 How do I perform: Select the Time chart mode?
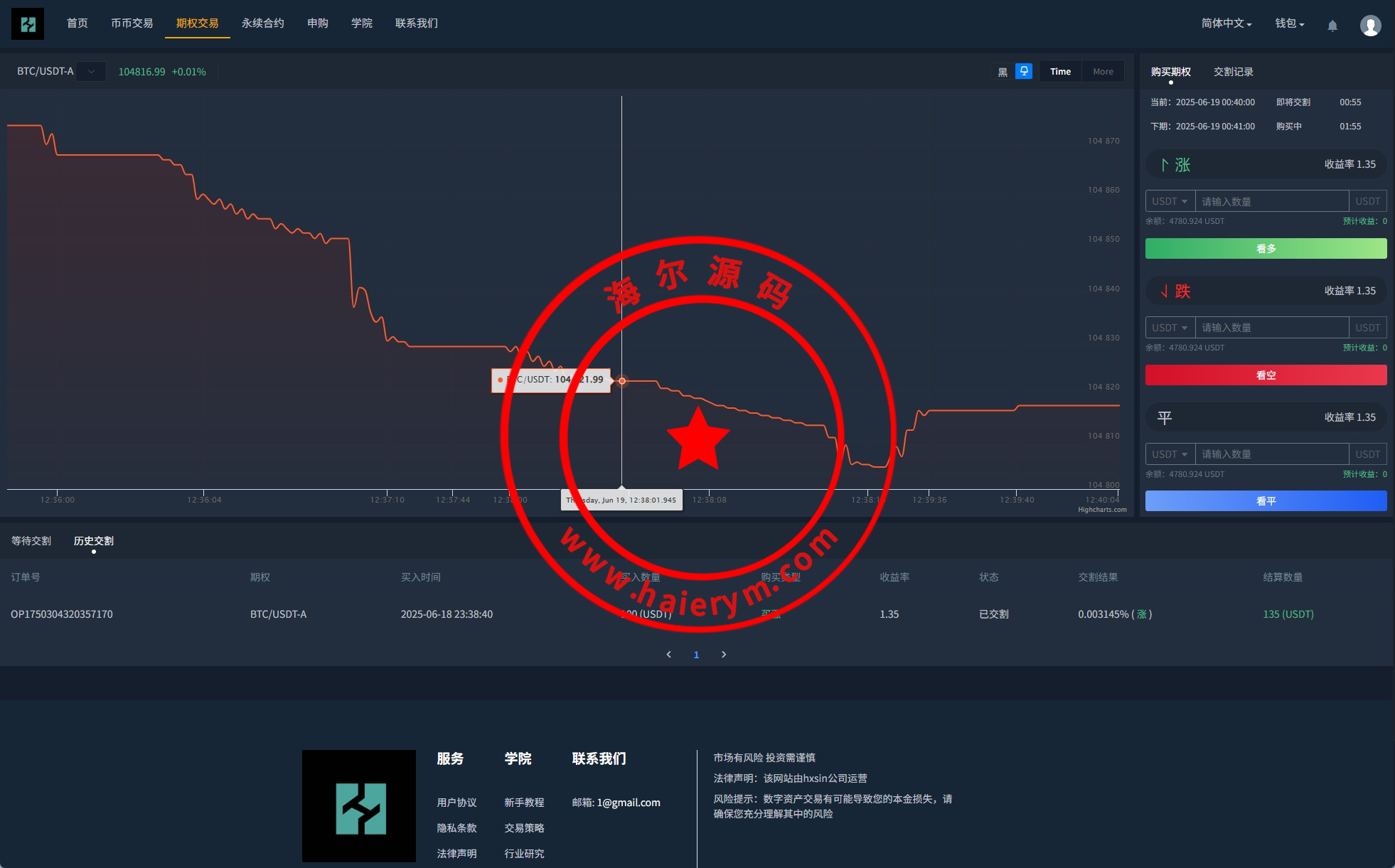tap(1060, 72)
